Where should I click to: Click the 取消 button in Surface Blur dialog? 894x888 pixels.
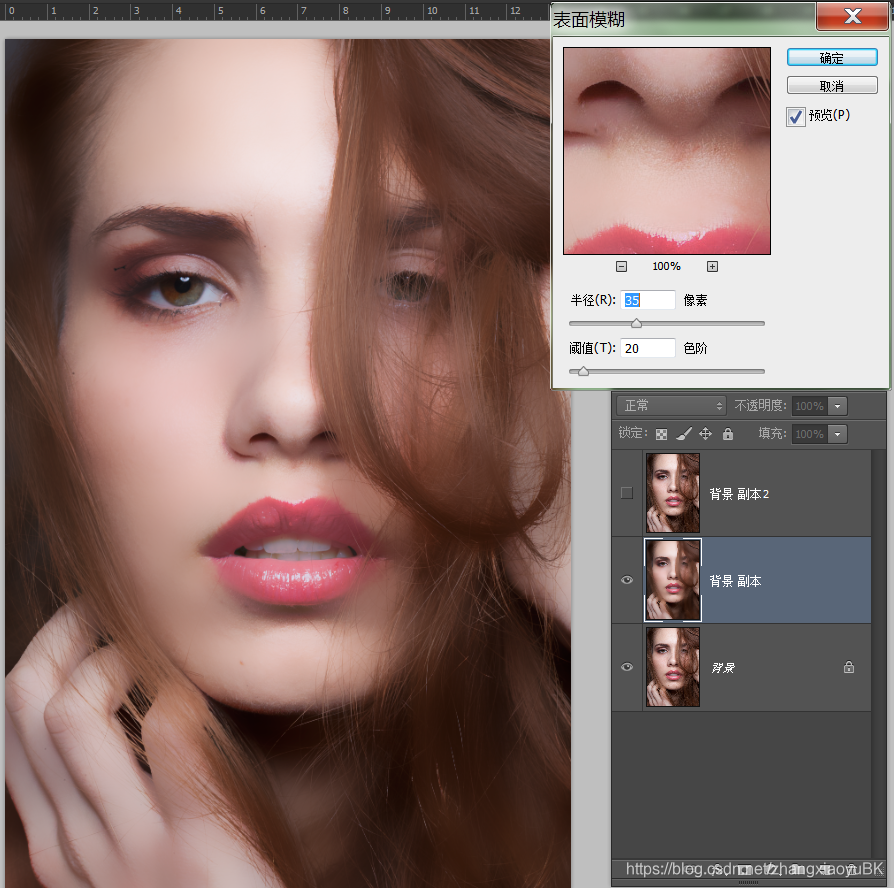click(831, 86)
